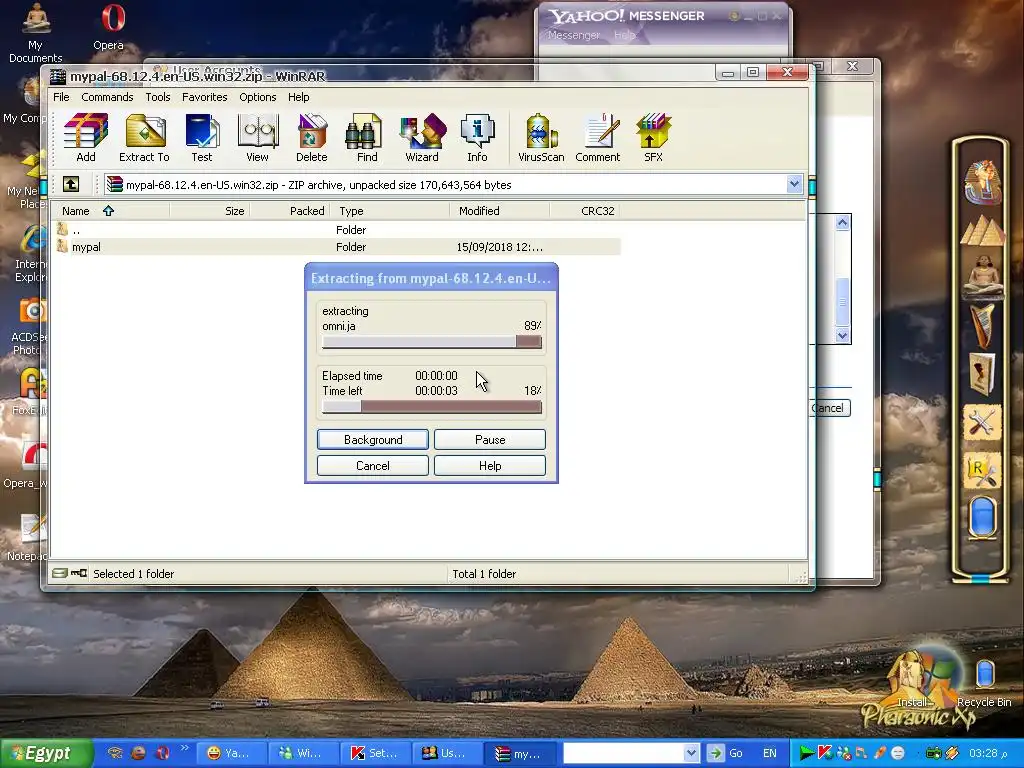Click the Packed column header
The width and height of the screenshot is (1024, 768).
[290, 211]
